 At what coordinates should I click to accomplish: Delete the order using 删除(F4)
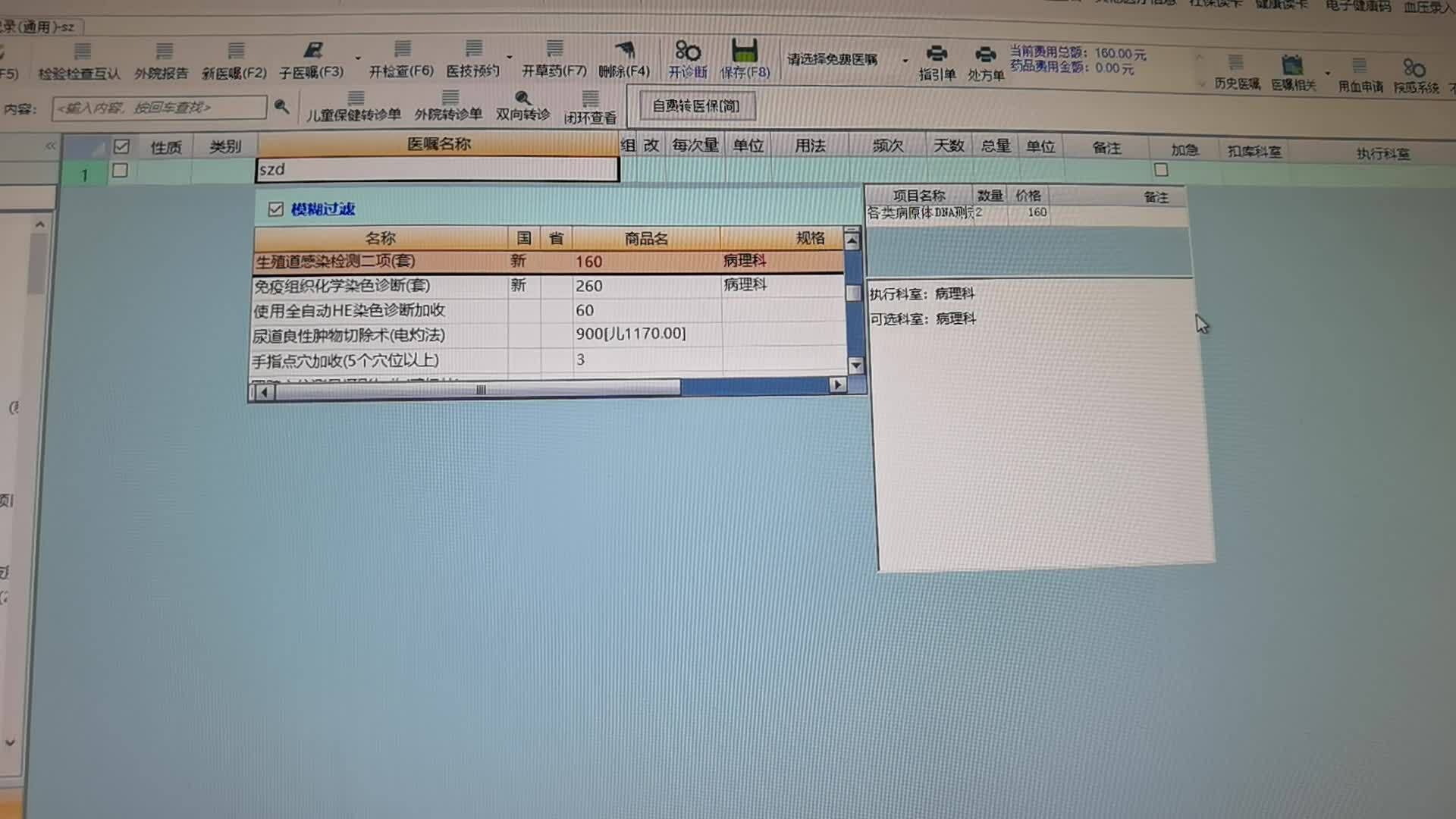(624, 60)
